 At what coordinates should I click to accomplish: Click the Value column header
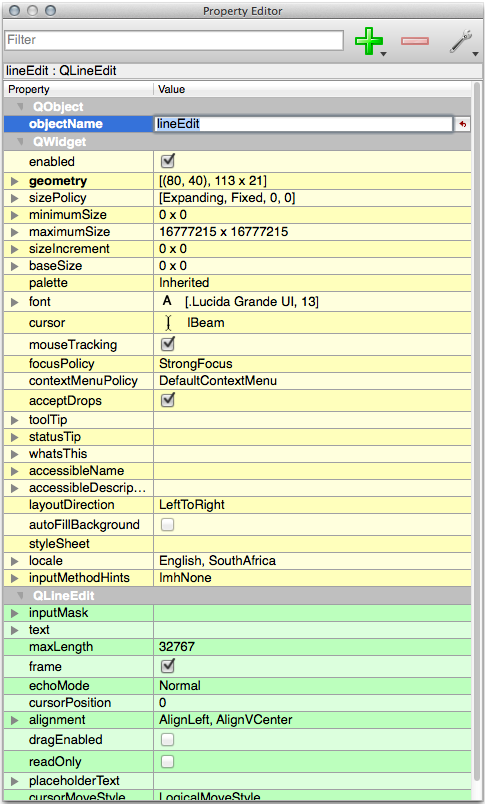312,89
